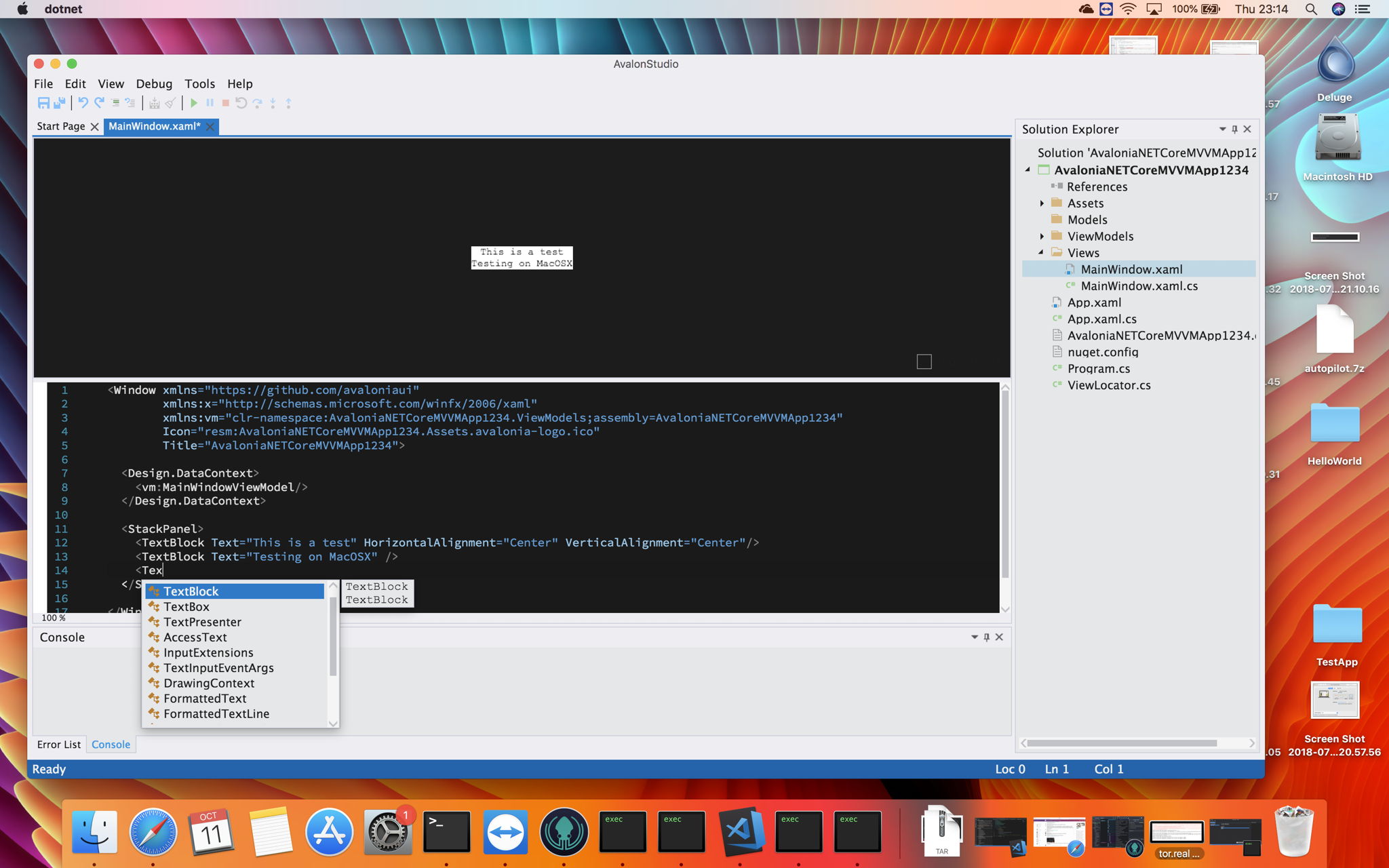Collapse the Views folder
This screenshot has width=1389, height=868.
pyautogui.click(x=1041, y=252)
